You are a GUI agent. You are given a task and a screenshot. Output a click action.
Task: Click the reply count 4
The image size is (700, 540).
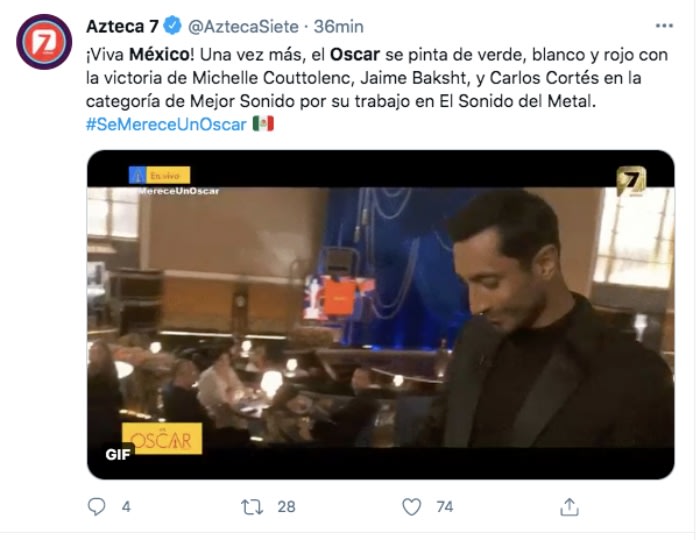[126, 507]
